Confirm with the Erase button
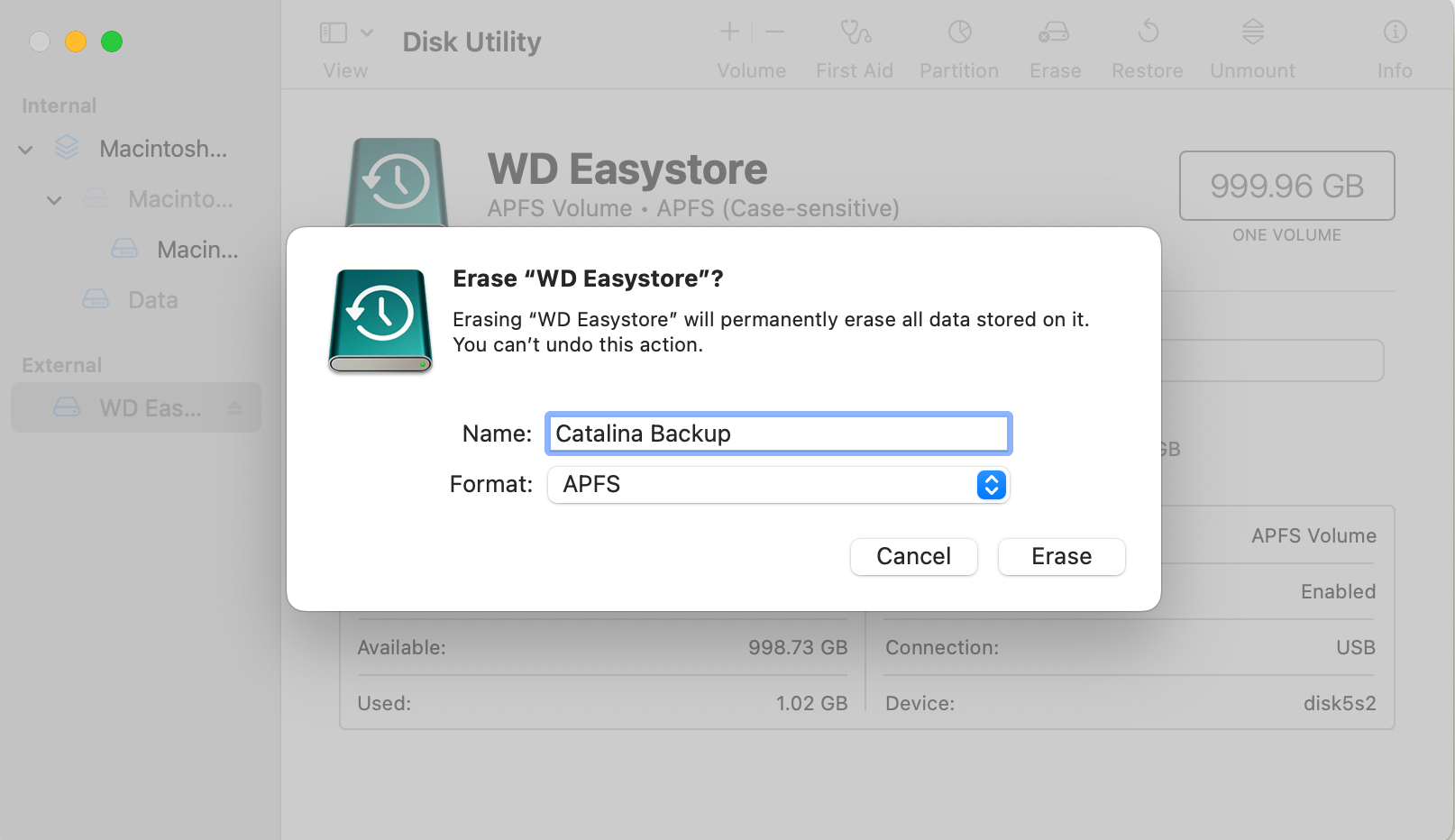The height and width of the screenshot is (840, 1455). [x=1061, y=556]
